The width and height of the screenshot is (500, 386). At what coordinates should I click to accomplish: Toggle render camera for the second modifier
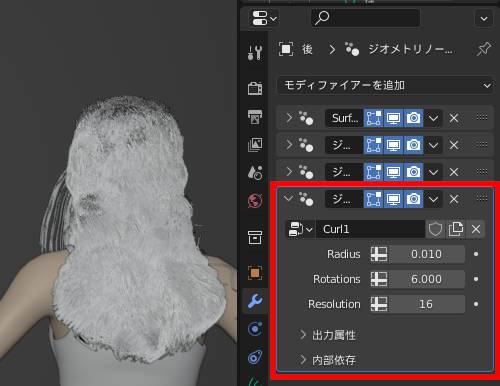[413, 145]
